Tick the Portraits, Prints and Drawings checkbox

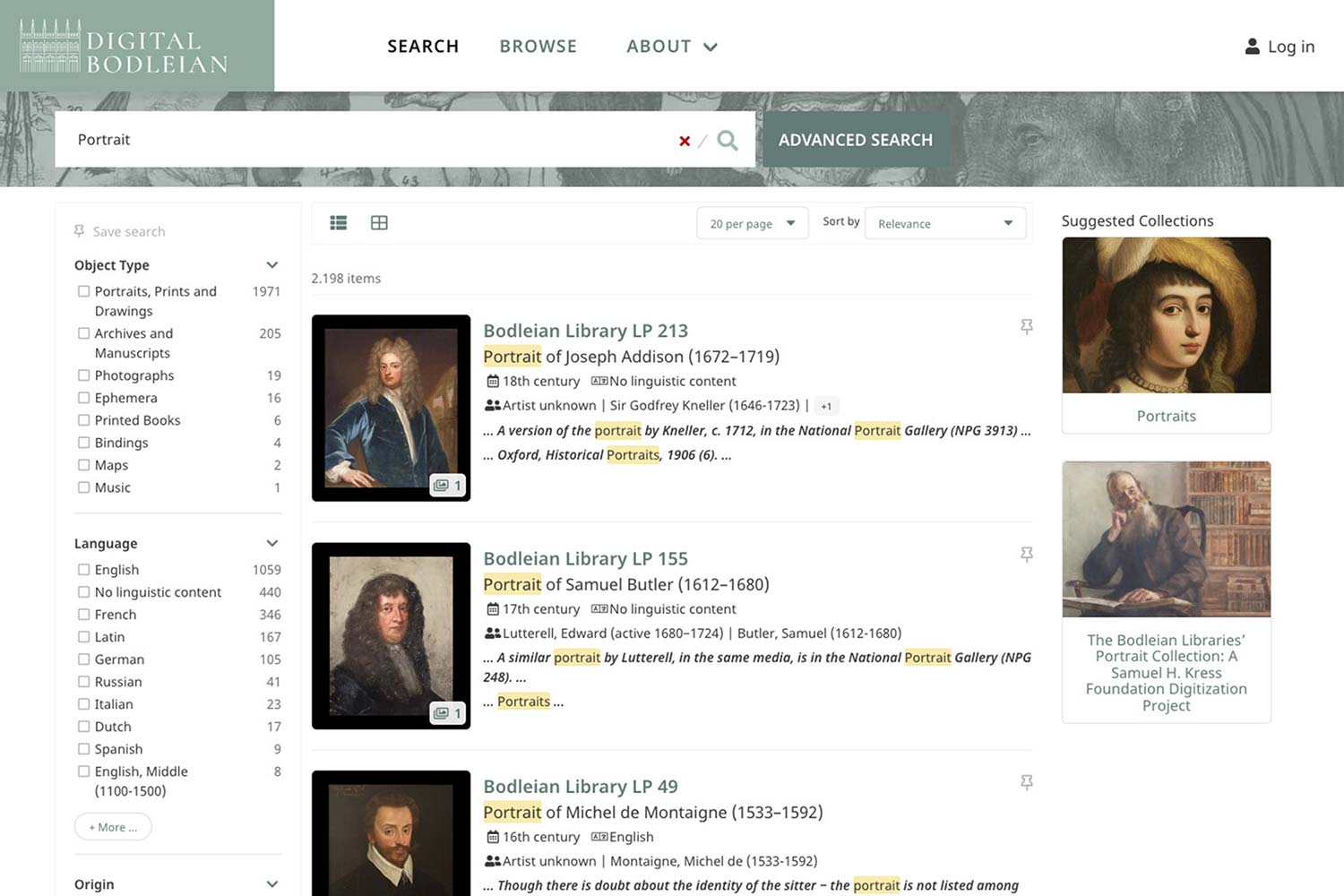coord(83,291)
